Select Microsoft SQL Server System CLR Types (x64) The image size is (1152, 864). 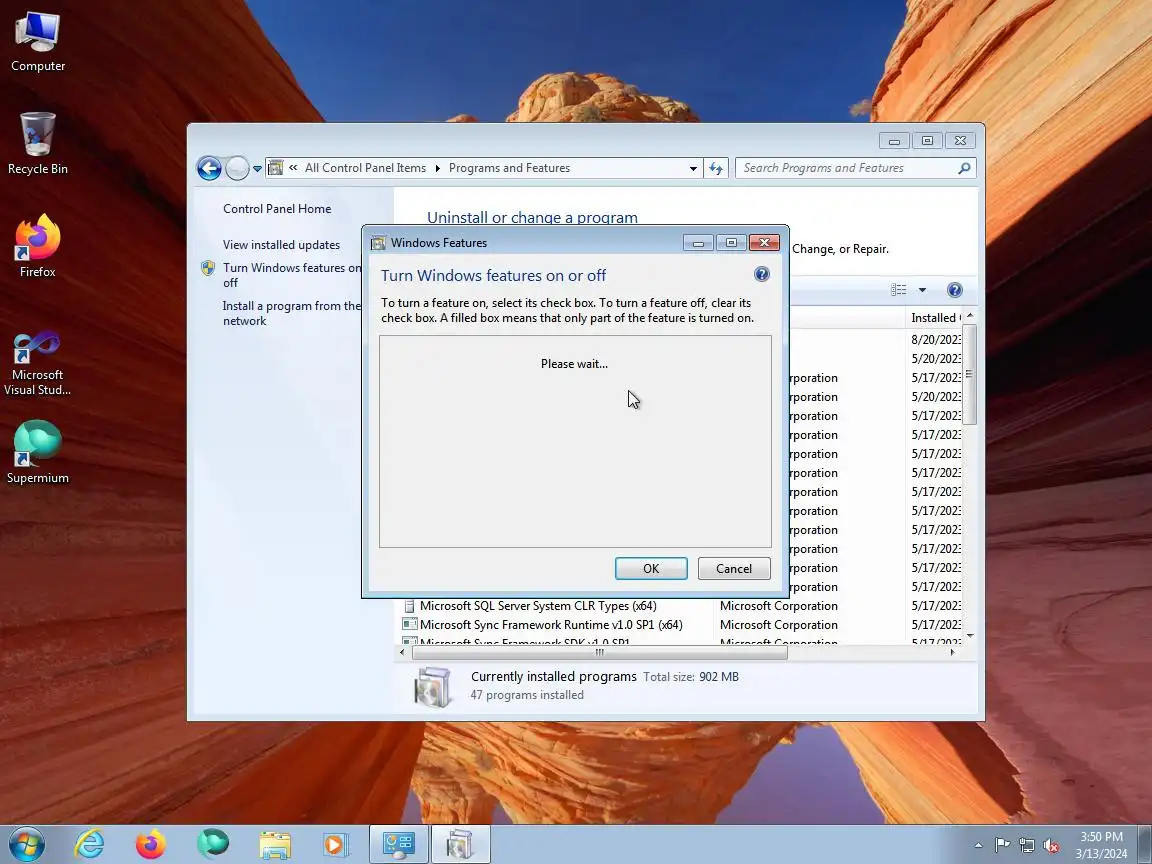[538, 606]
